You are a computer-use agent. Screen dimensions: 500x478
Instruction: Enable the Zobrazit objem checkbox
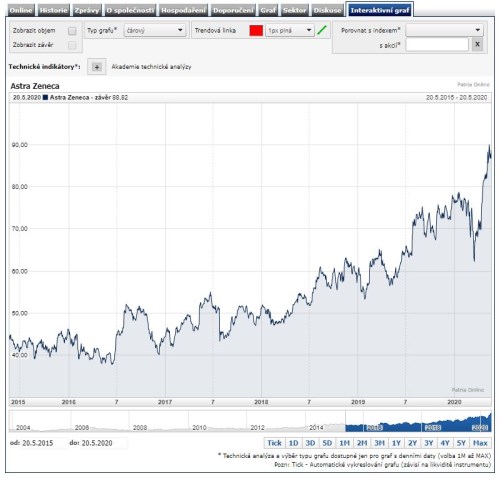coord(72,31)
